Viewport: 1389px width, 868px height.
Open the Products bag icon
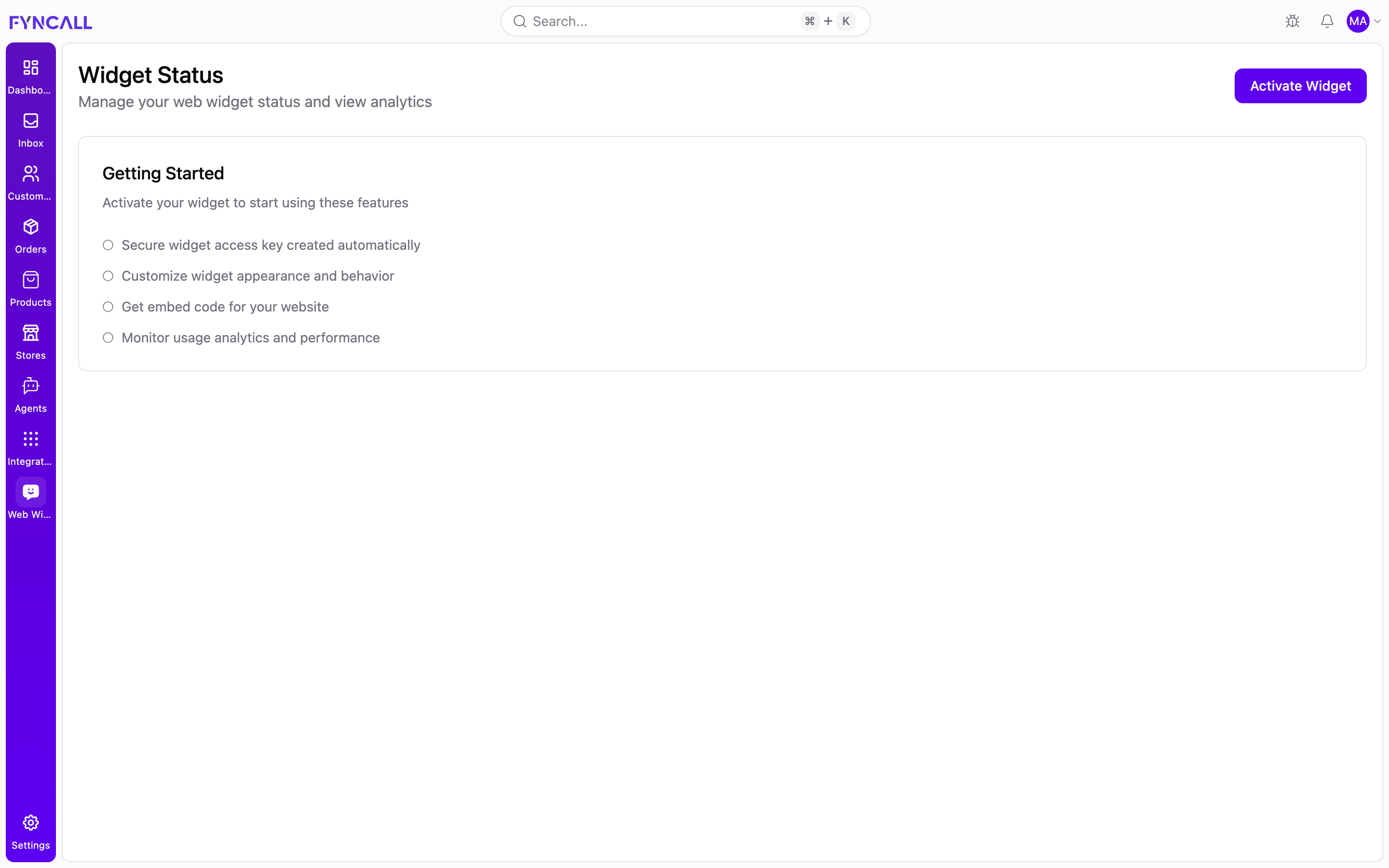(30, 280)
